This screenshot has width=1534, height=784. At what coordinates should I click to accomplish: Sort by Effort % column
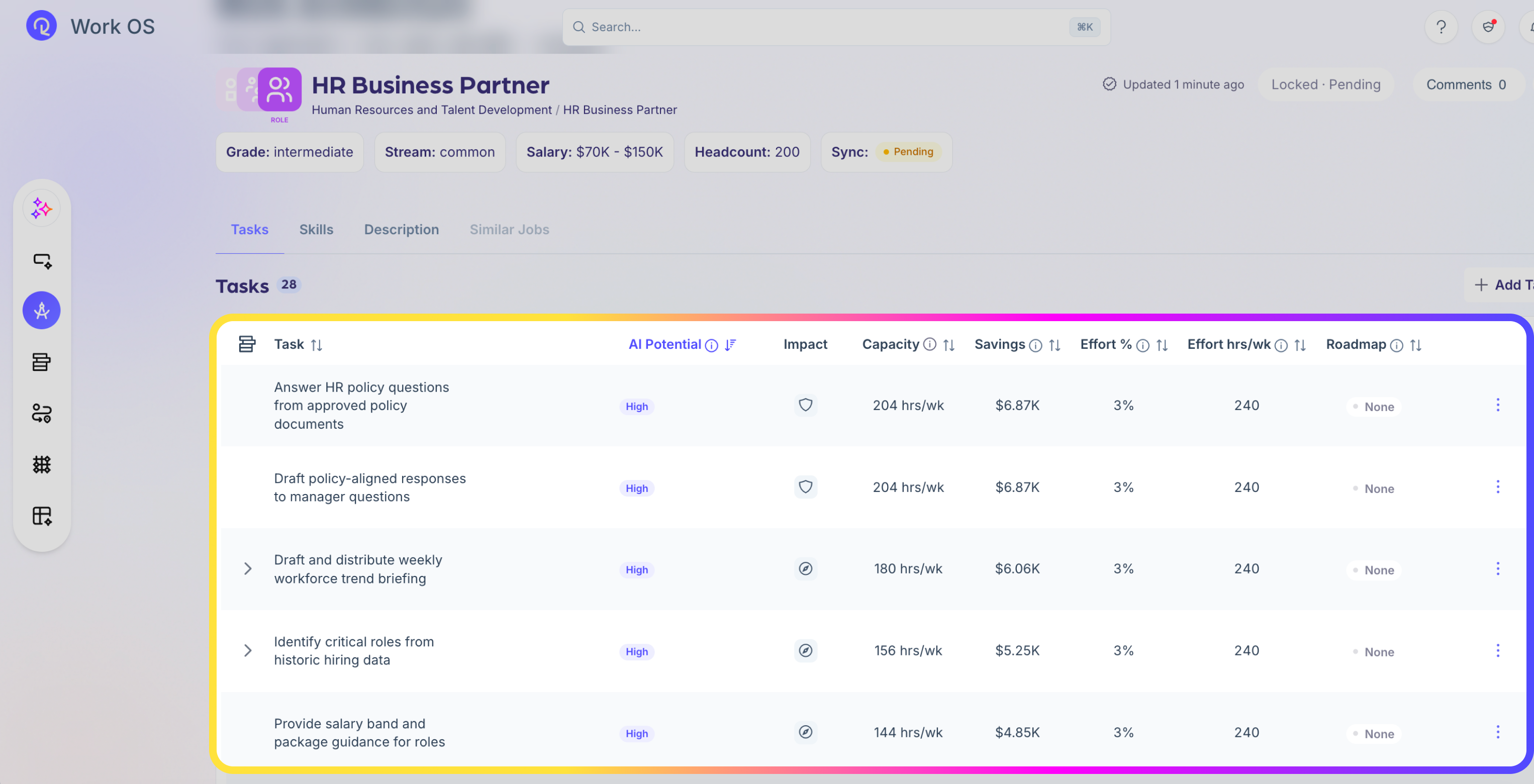pos(1161,345)
